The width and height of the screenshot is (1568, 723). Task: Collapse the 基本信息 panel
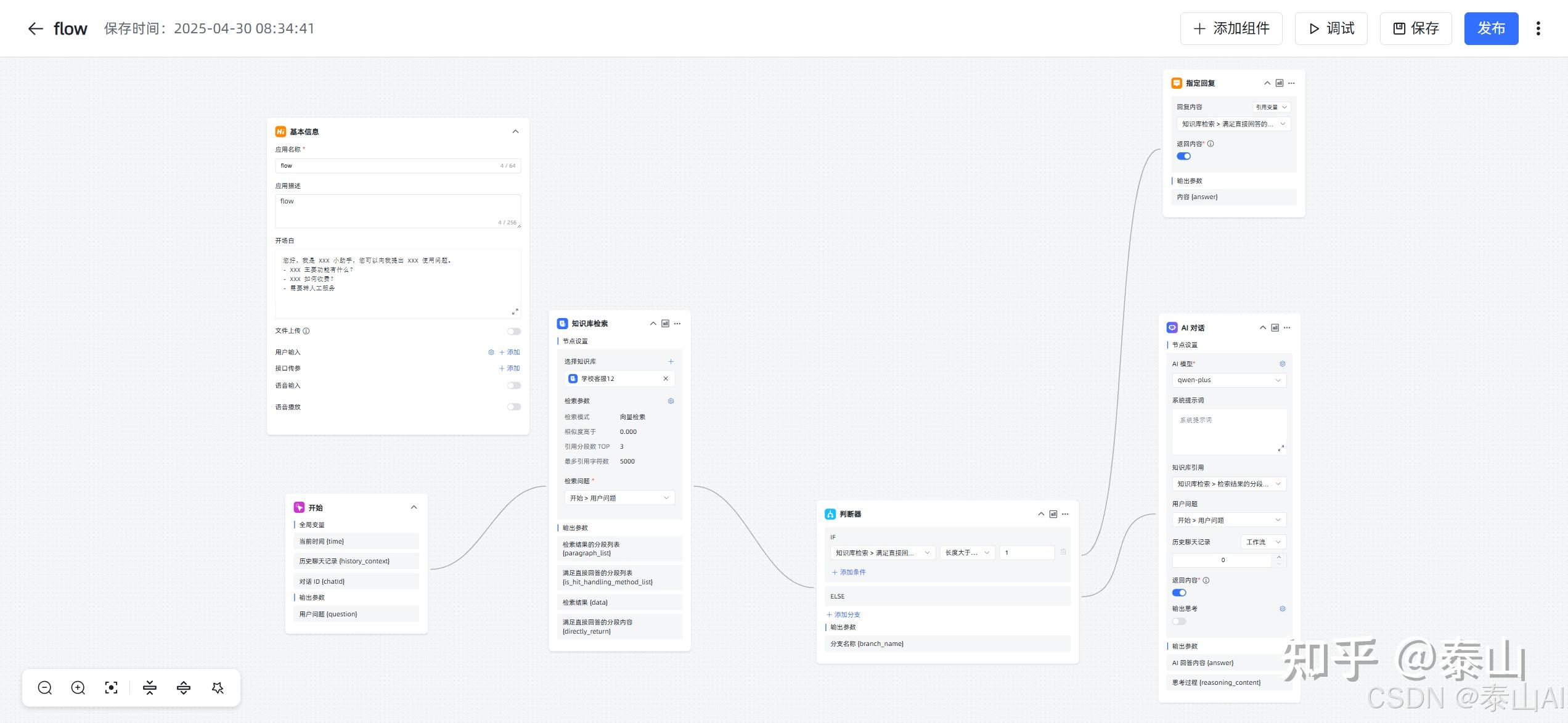pos(515,131)
